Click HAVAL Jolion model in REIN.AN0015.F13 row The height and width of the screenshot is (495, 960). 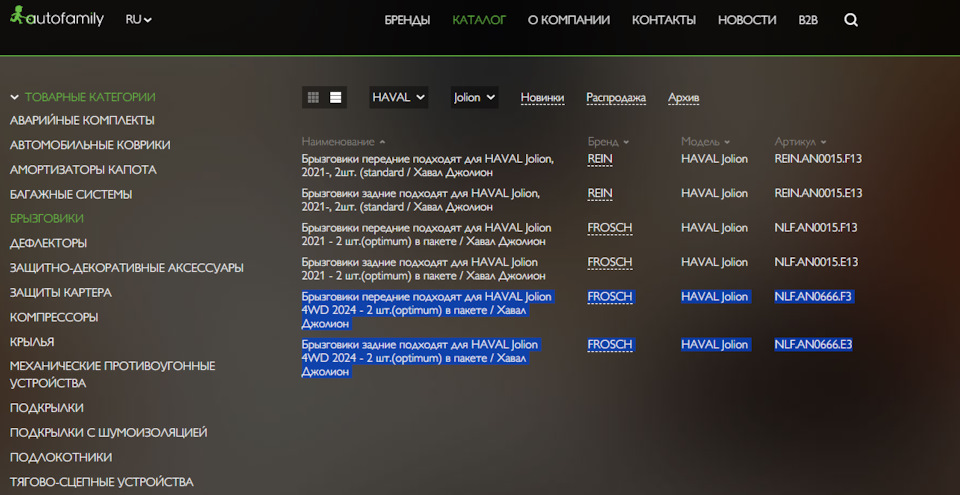[x=714, y=159]
